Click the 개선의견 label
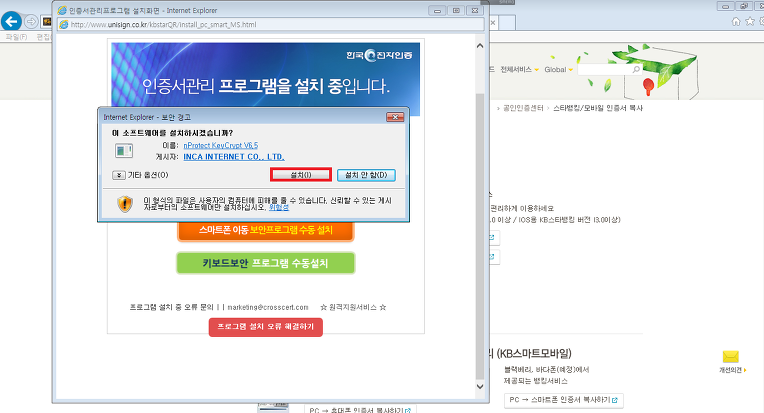 point(732,370)
